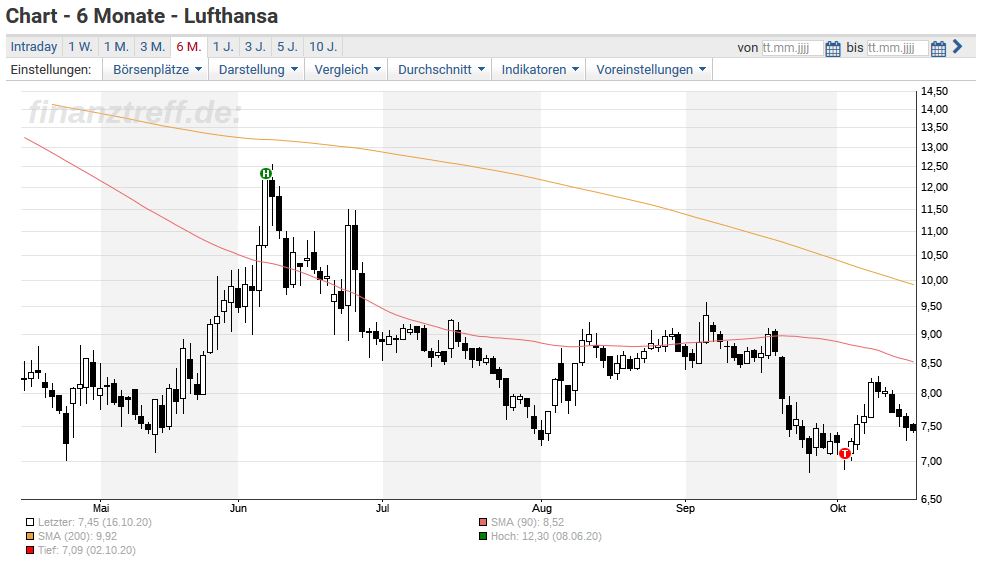Click the green Hoch legend swatch
This screenshot has height=563, width=986.
483,537
